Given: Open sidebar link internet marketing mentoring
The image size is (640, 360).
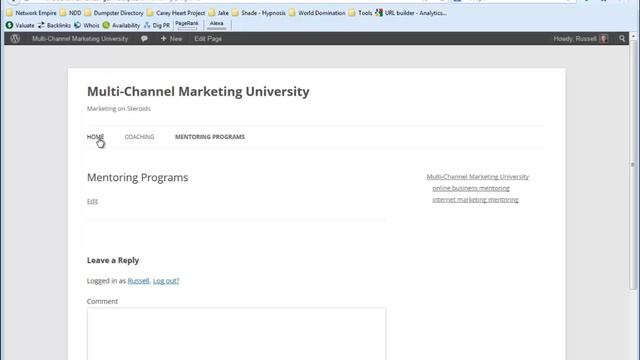Looking at the screenshot, I should coord(476,200).
